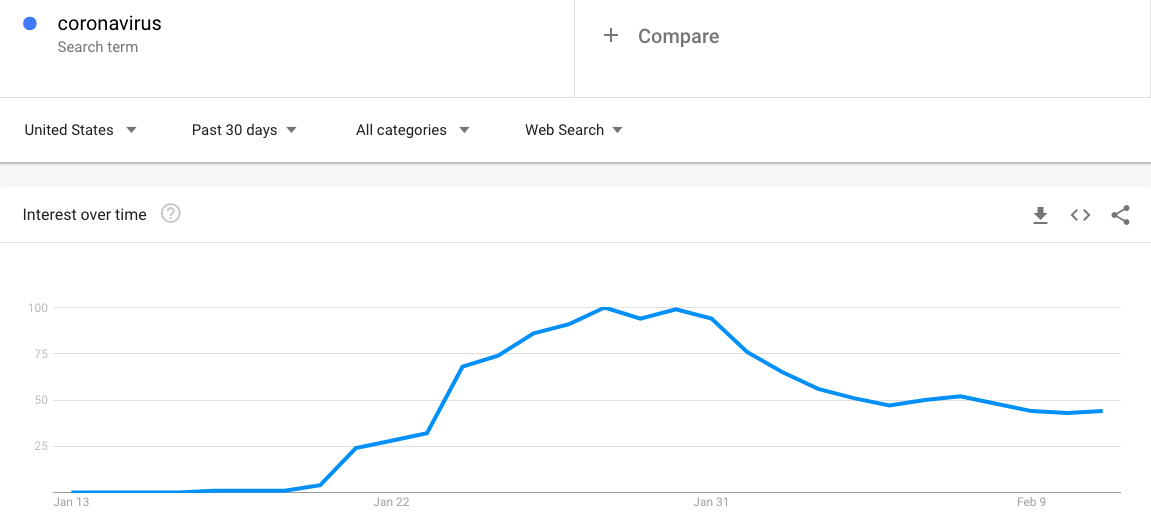The image size is (1151, 521).
Task: Download the interest over time data
Action: click(1040, 215)
